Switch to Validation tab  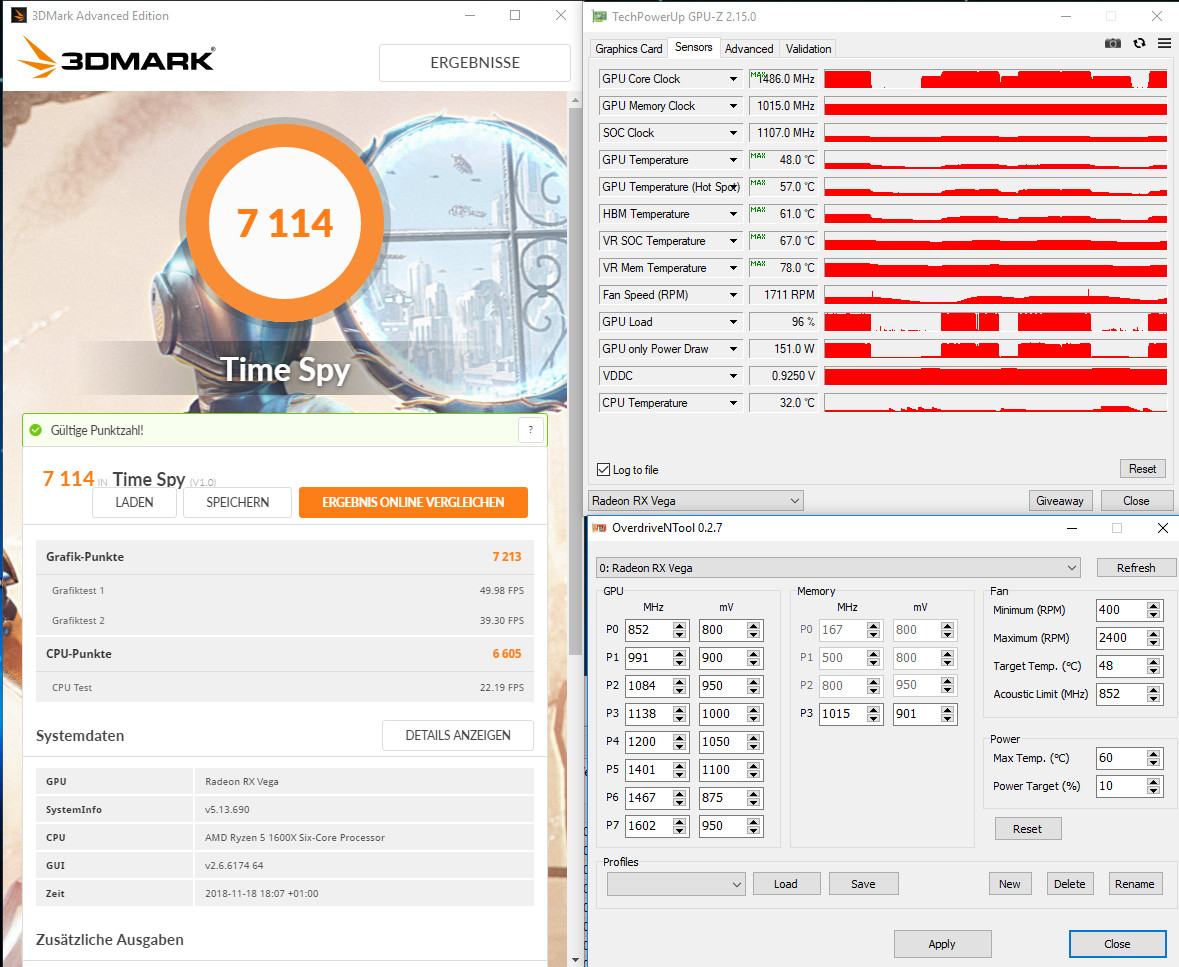[x=808, y=49]
